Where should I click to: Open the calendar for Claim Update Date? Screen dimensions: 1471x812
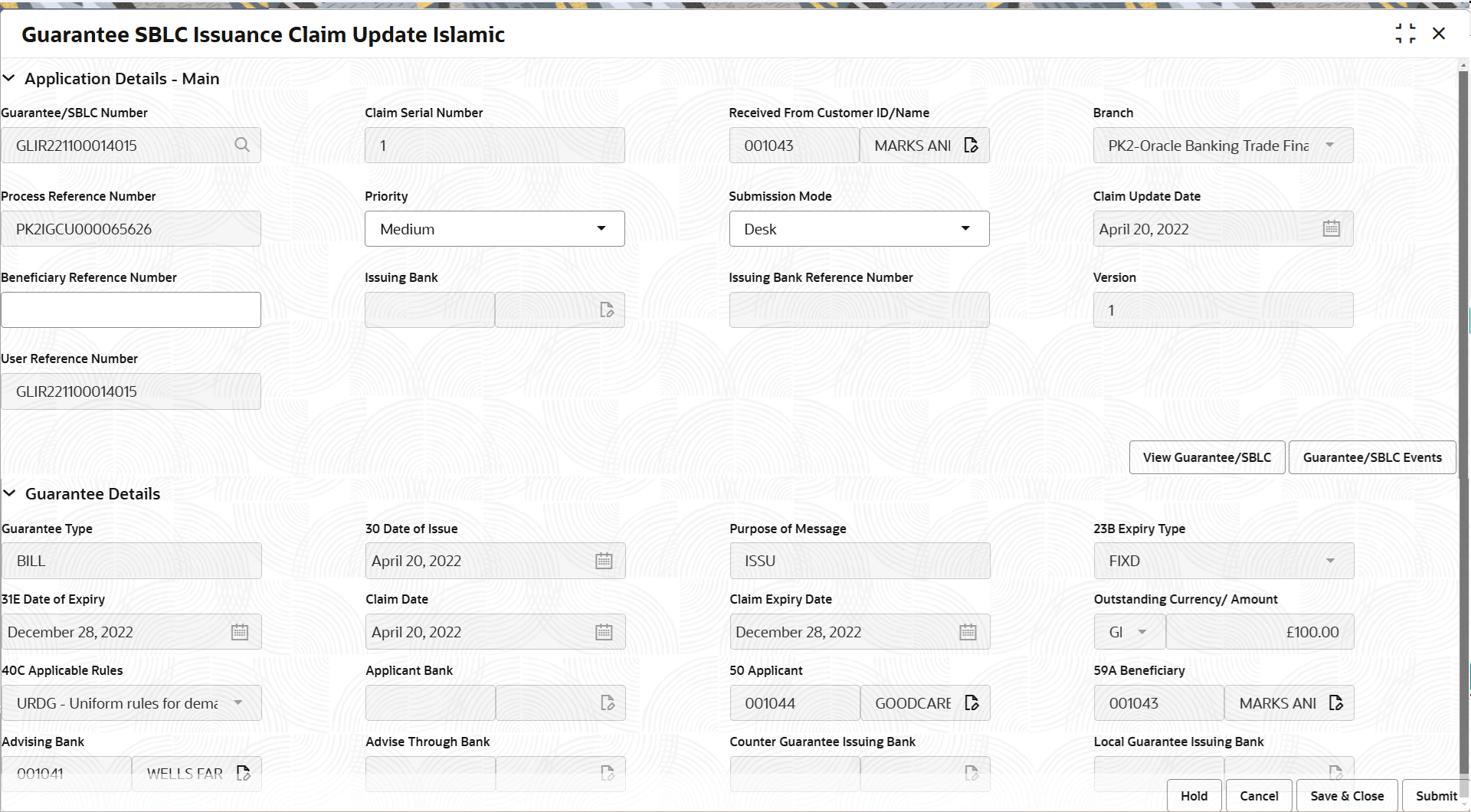1331,228
